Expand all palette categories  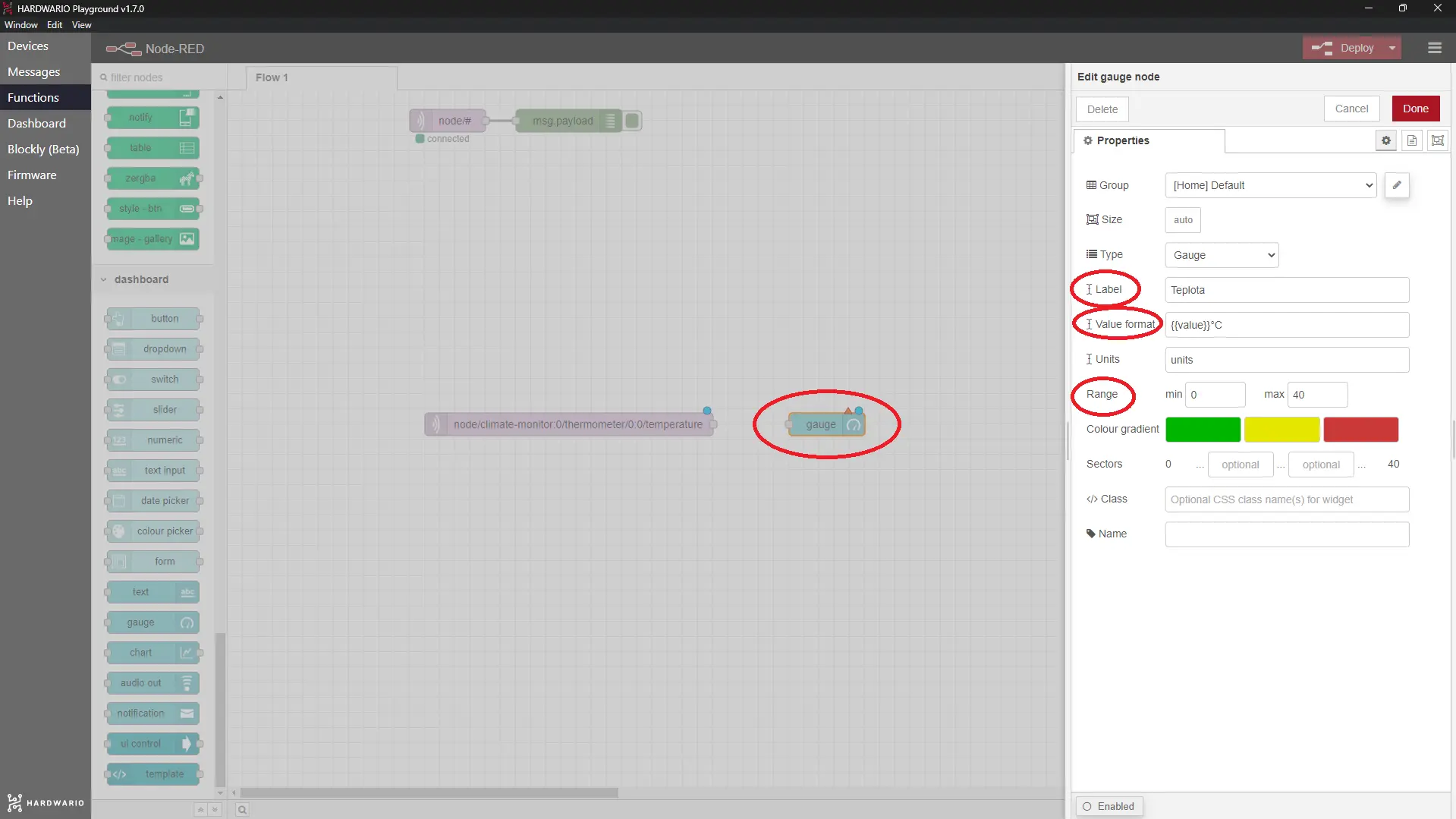(x=215, y=810)
